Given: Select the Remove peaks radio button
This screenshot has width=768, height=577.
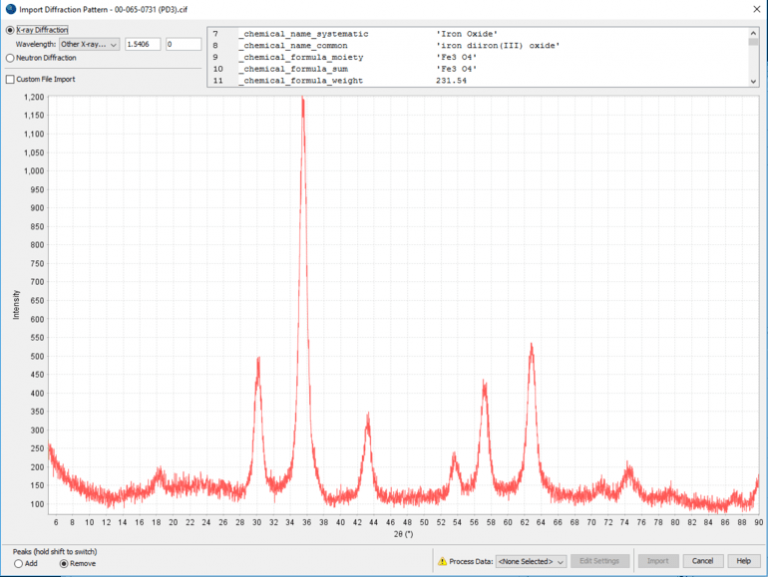Looking at the screenshot, I should coord(65,563).
